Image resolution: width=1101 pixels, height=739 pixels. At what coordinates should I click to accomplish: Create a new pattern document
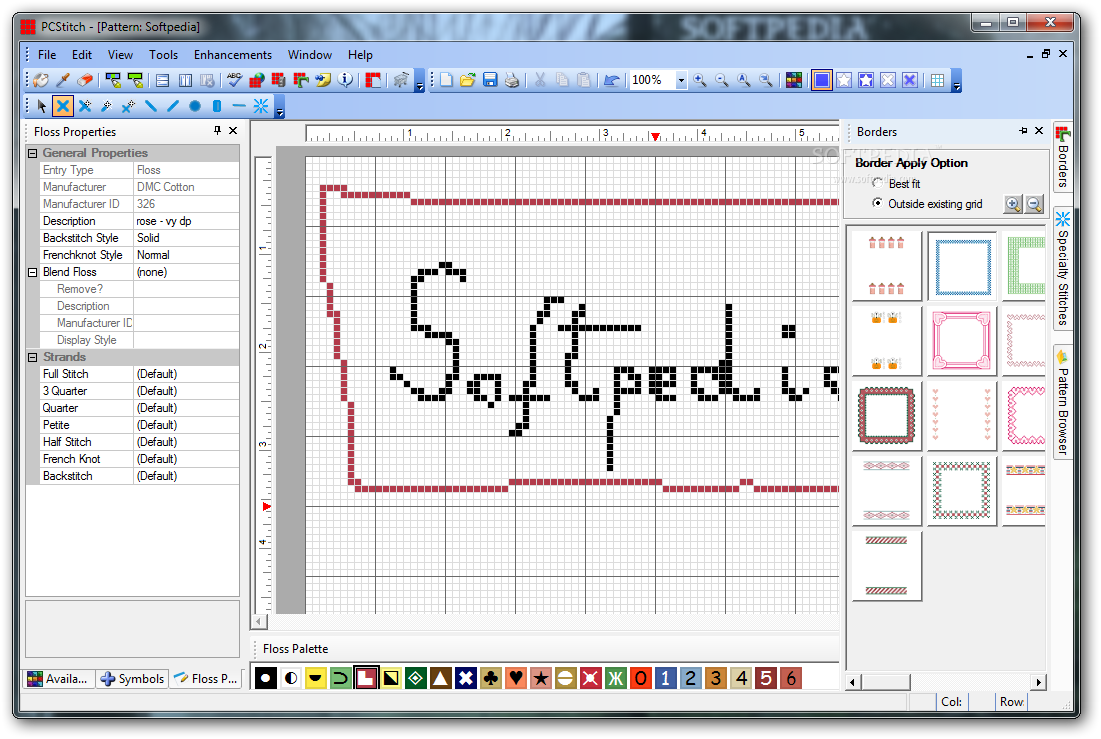(x=446, y=80)
